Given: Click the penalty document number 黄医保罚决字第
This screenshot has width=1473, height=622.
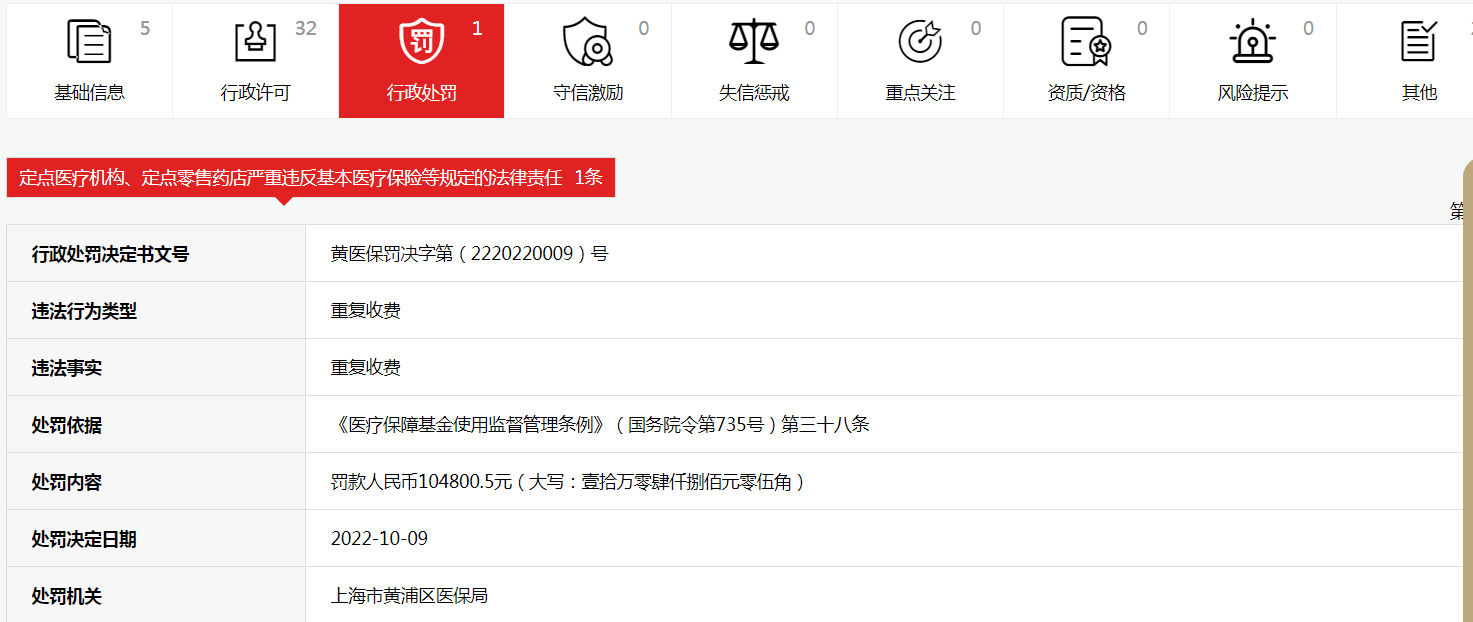Looking at the screenshot, I should 469,254.
